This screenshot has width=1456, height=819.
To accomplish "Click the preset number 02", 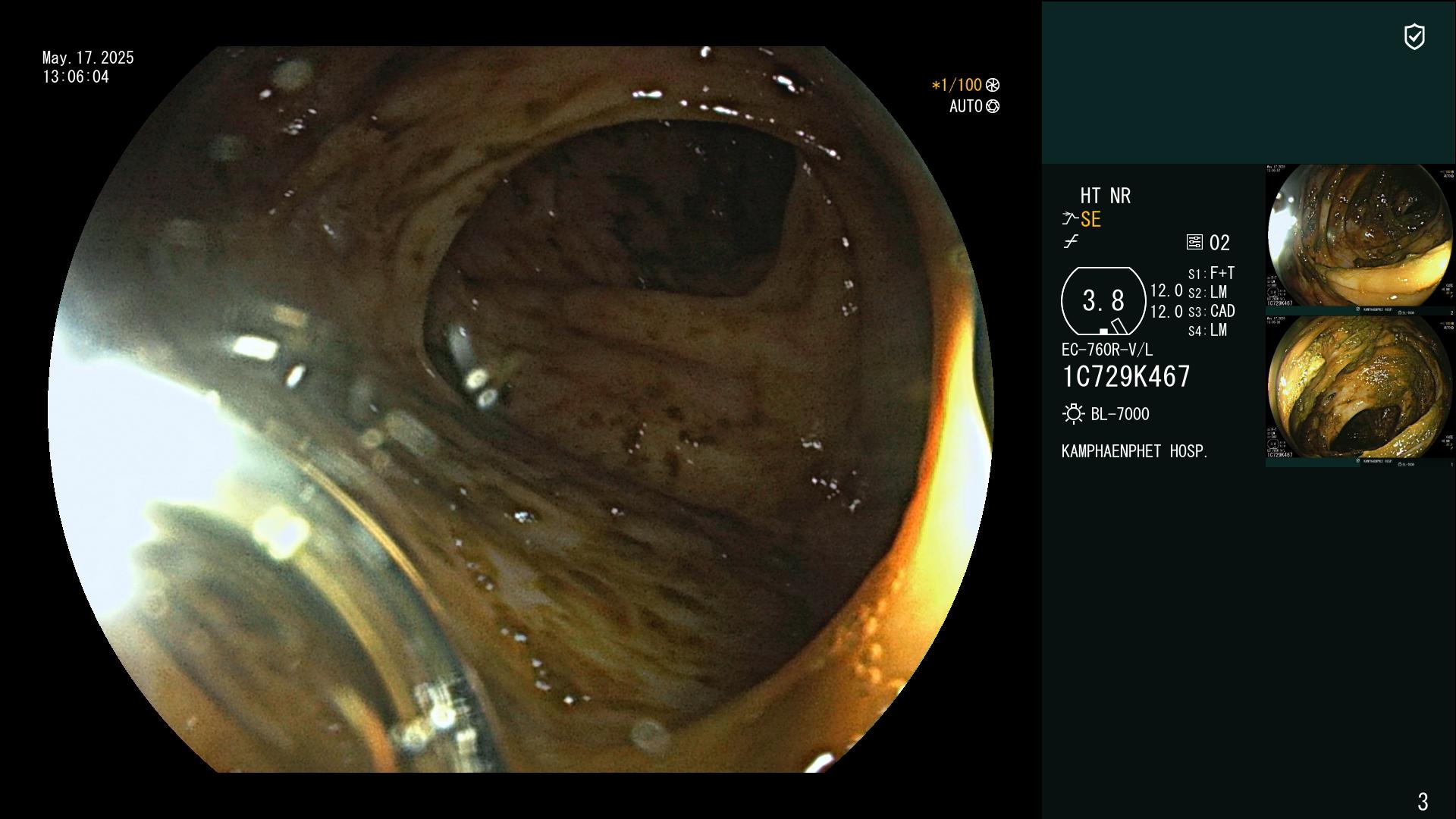I will pyautogui.click(x=1219, y=243).
